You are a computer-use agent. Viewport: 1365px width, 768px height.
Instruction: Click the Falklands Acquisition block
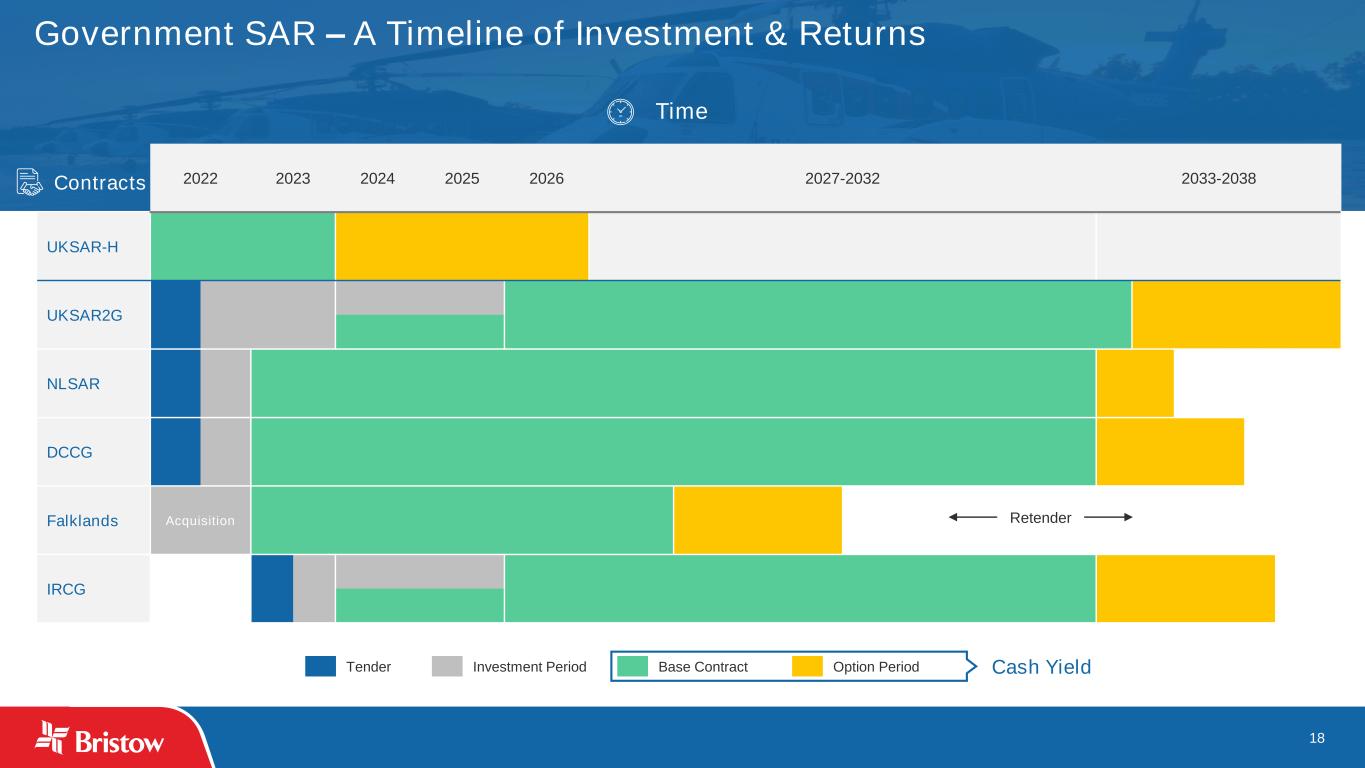200,520
